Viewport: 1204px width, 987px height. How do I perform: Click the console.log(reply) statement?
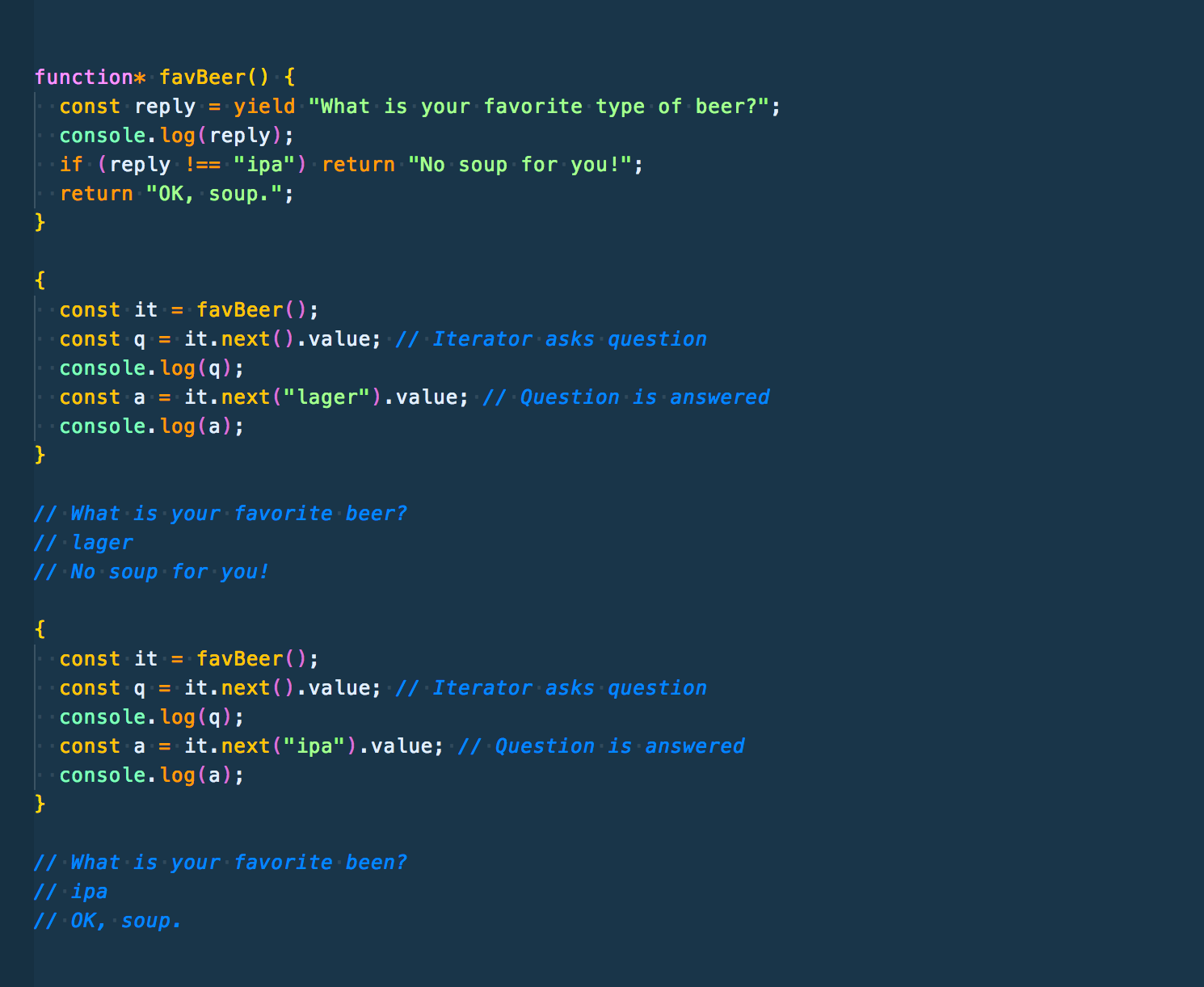pos(176,136)
